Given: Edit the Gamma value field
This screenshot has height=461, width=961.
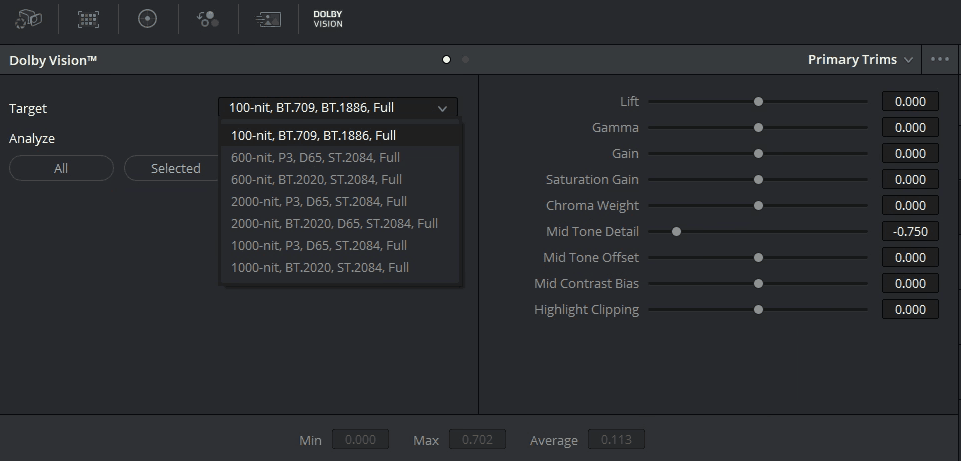Looking at the screenshot, I should point(910,128).
